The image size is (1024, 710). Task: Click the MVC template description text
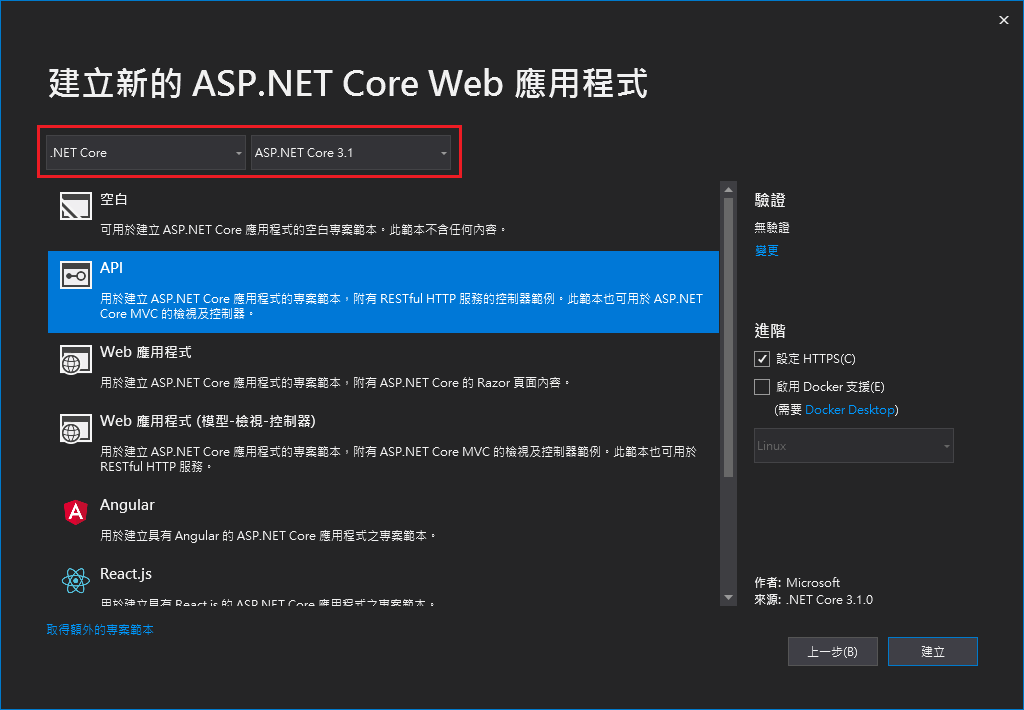tap(398, 459)
